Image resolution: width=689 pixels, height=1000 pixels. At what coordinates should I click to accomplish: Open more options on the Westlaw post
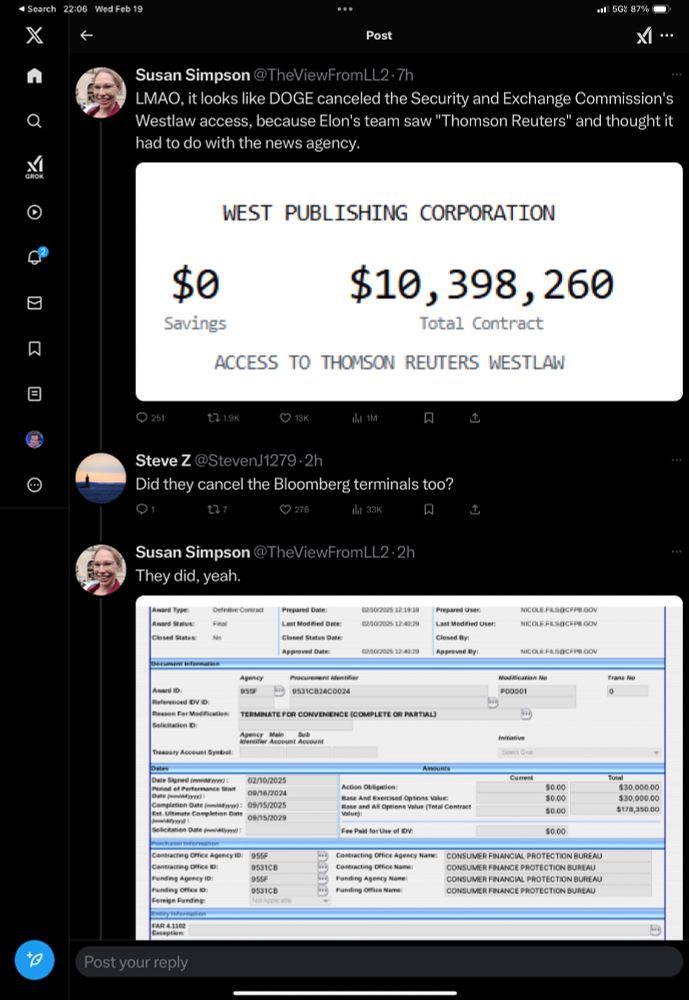[676, 75]
